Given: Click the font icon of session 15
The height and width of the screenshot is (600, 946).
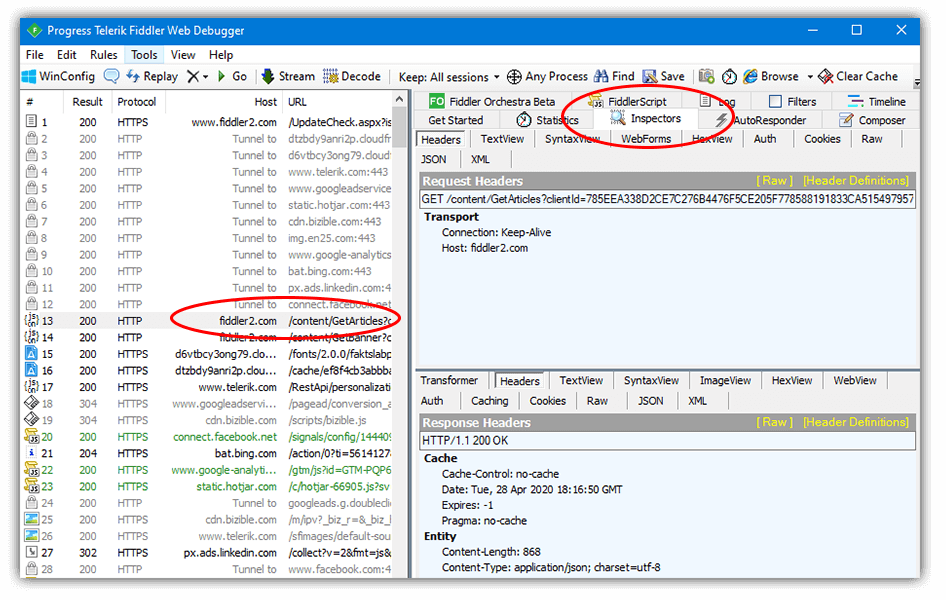Looking at the screenshot, I should coord(31,354).
